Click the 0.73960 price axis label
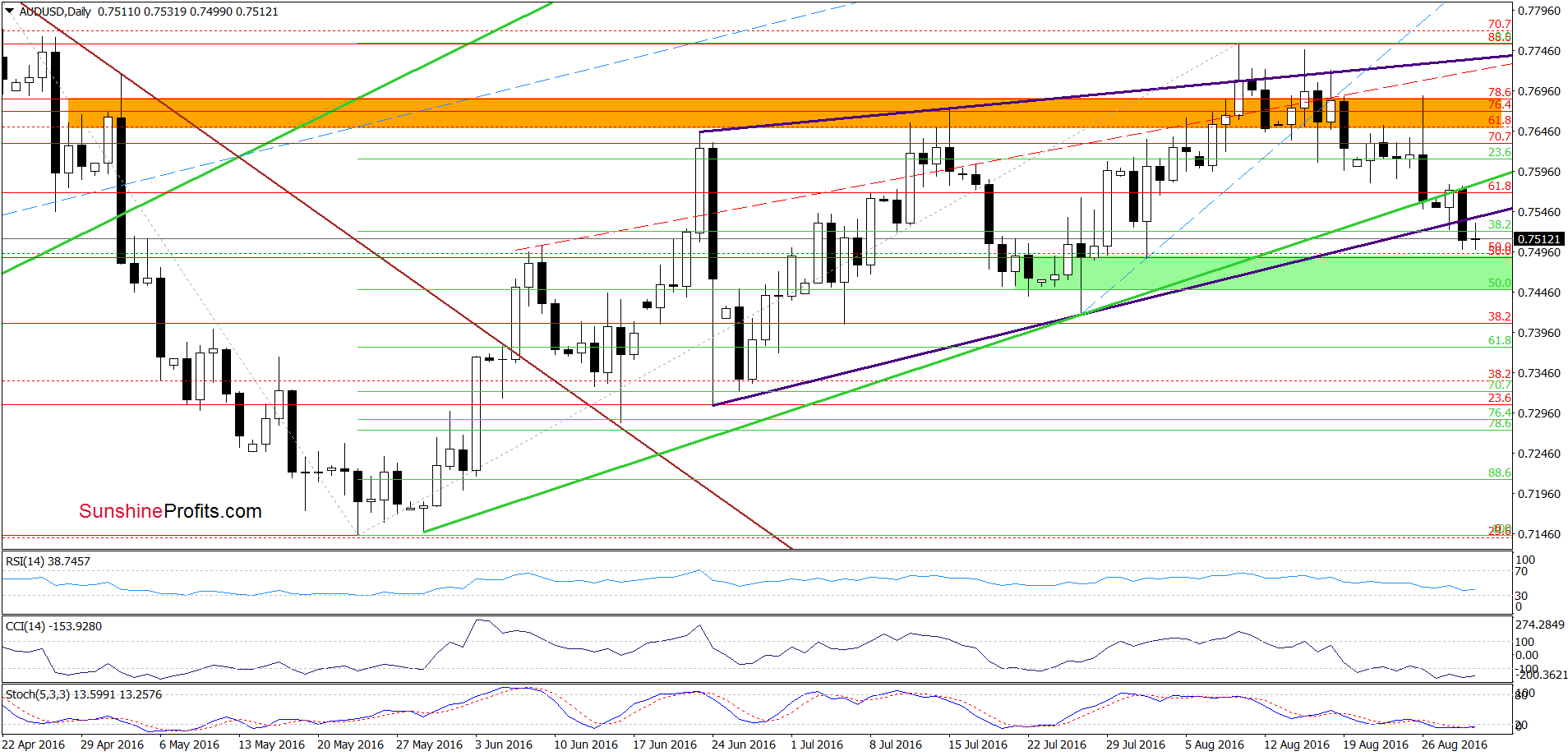This screenshot has height=756, width=1568. click(1538, 333)
